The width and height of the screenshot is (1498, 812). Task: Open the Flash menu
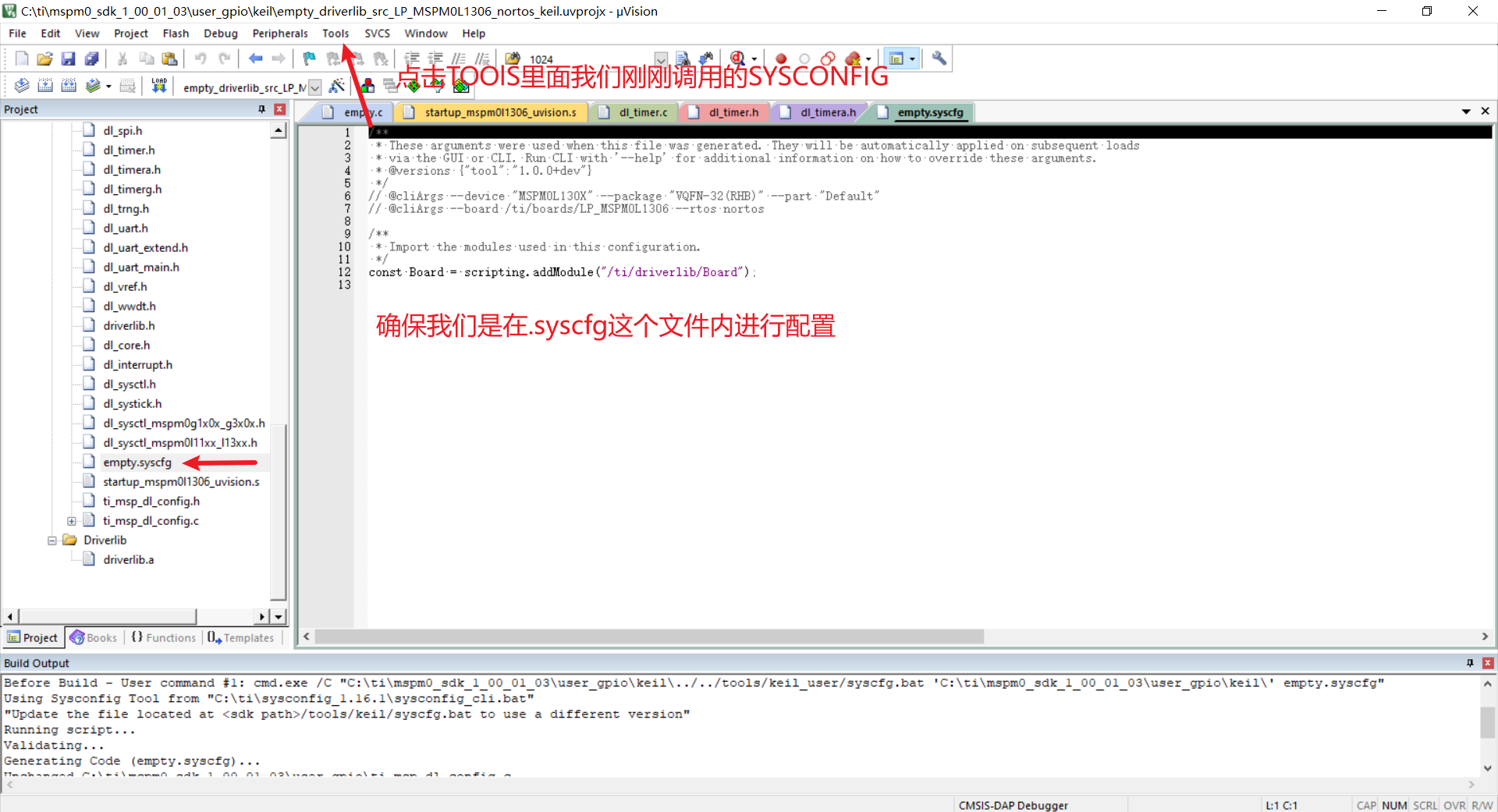[x=176, y=34]
